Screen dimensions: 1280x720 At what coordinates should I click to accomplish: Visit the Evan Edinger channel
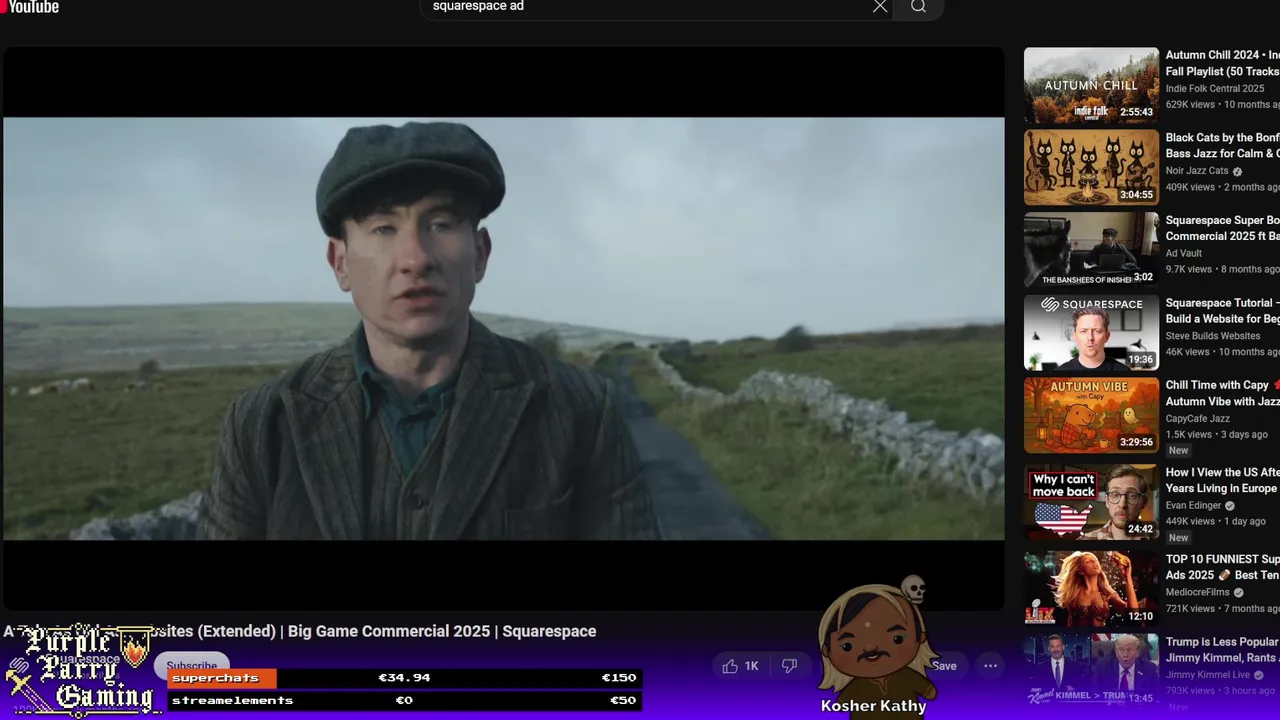[x=1193, y=505]
